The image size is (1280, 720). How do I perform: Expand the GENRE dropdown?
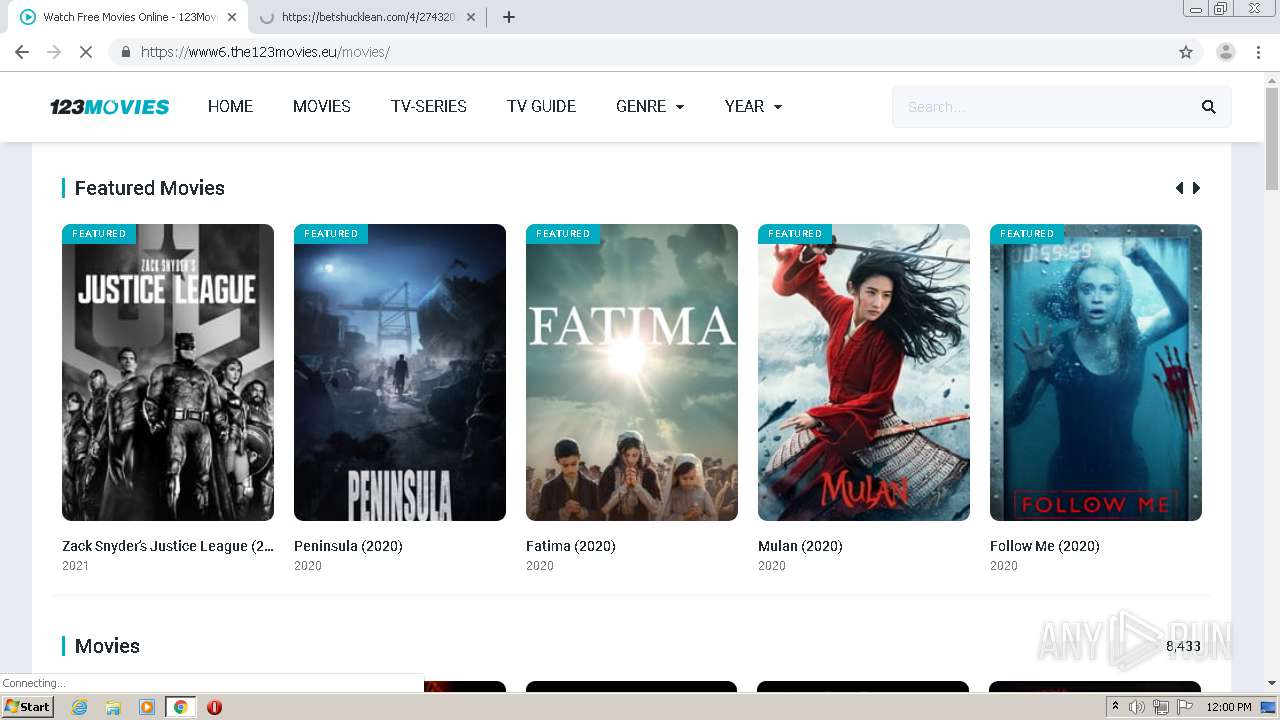coord(650,106)
